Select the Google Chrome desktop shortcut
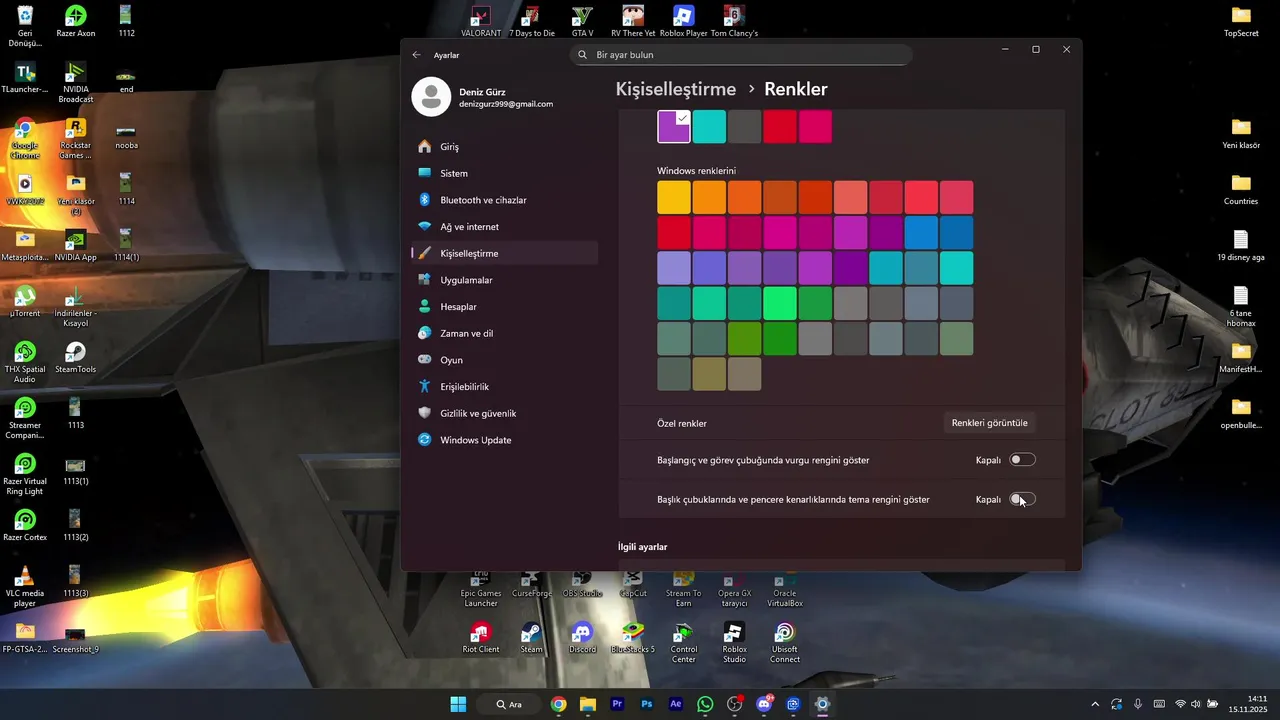Screen dimensions: 1280x720 25,139
